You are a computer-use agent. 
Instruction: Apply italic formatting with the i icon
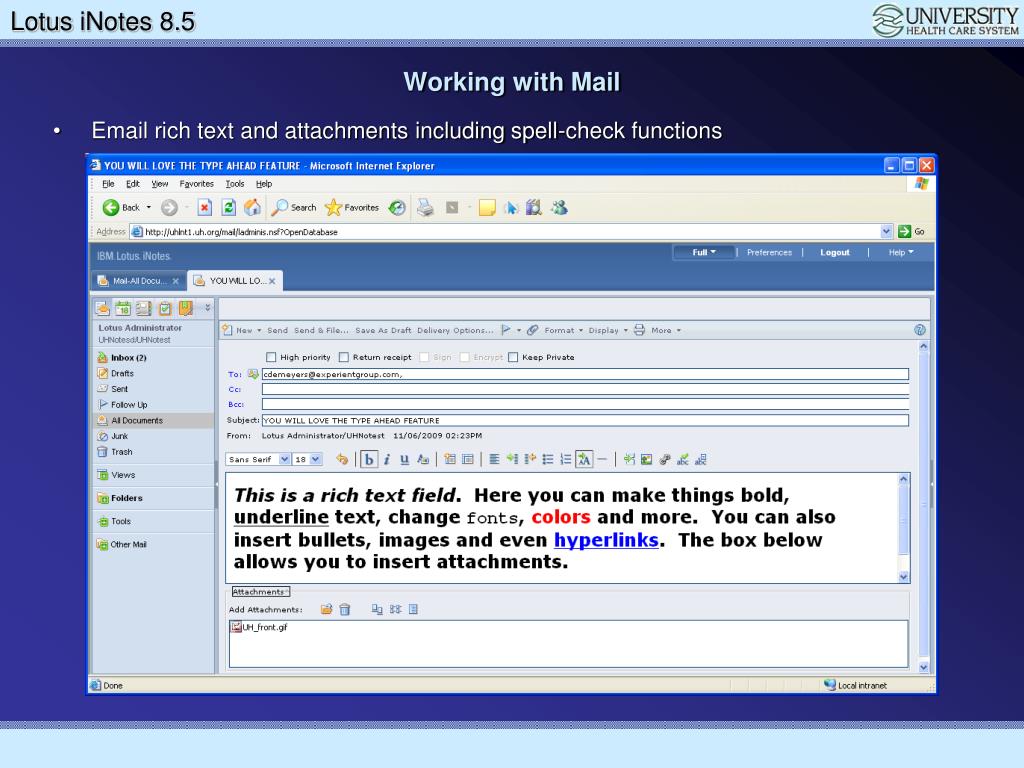387,459
